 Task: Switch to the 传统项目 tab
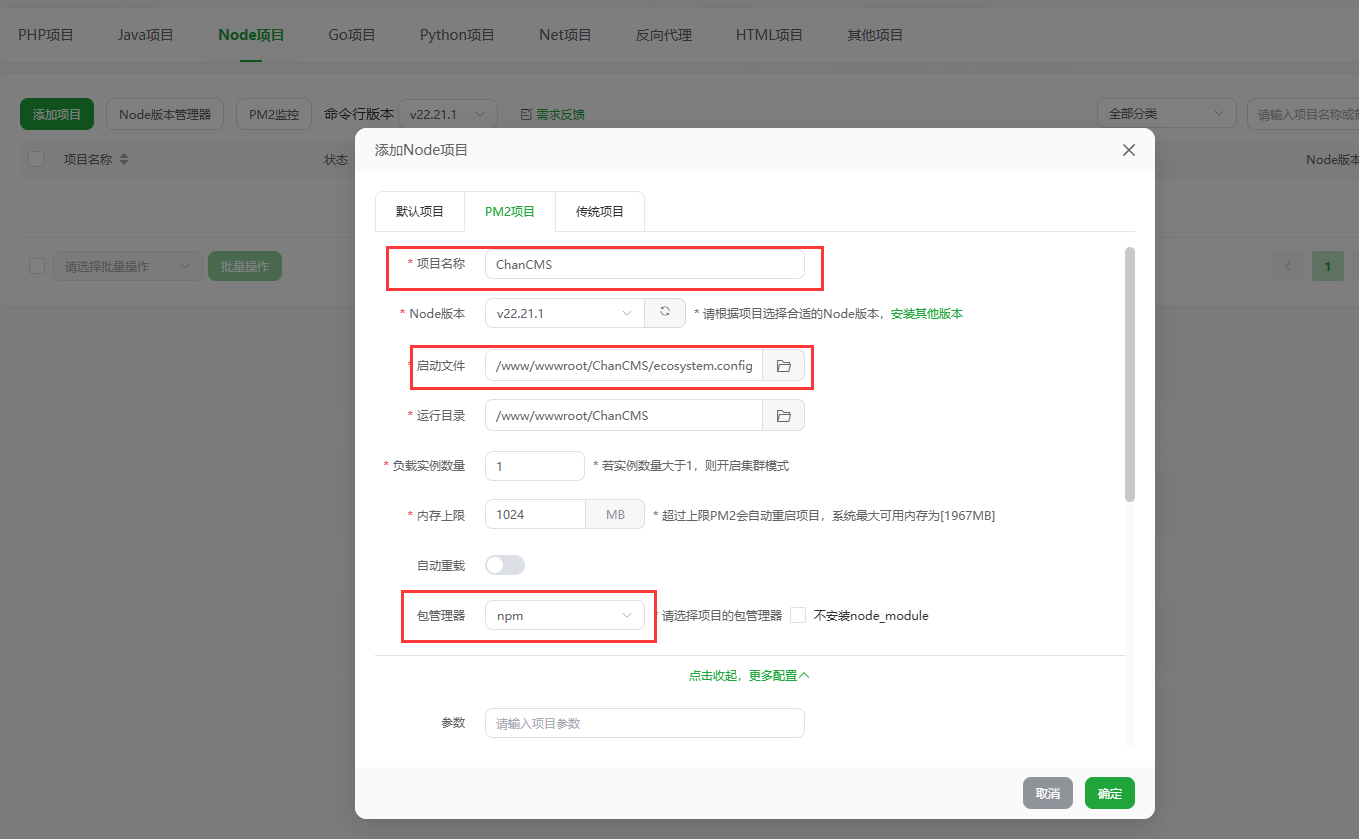[x=599, y=211]
